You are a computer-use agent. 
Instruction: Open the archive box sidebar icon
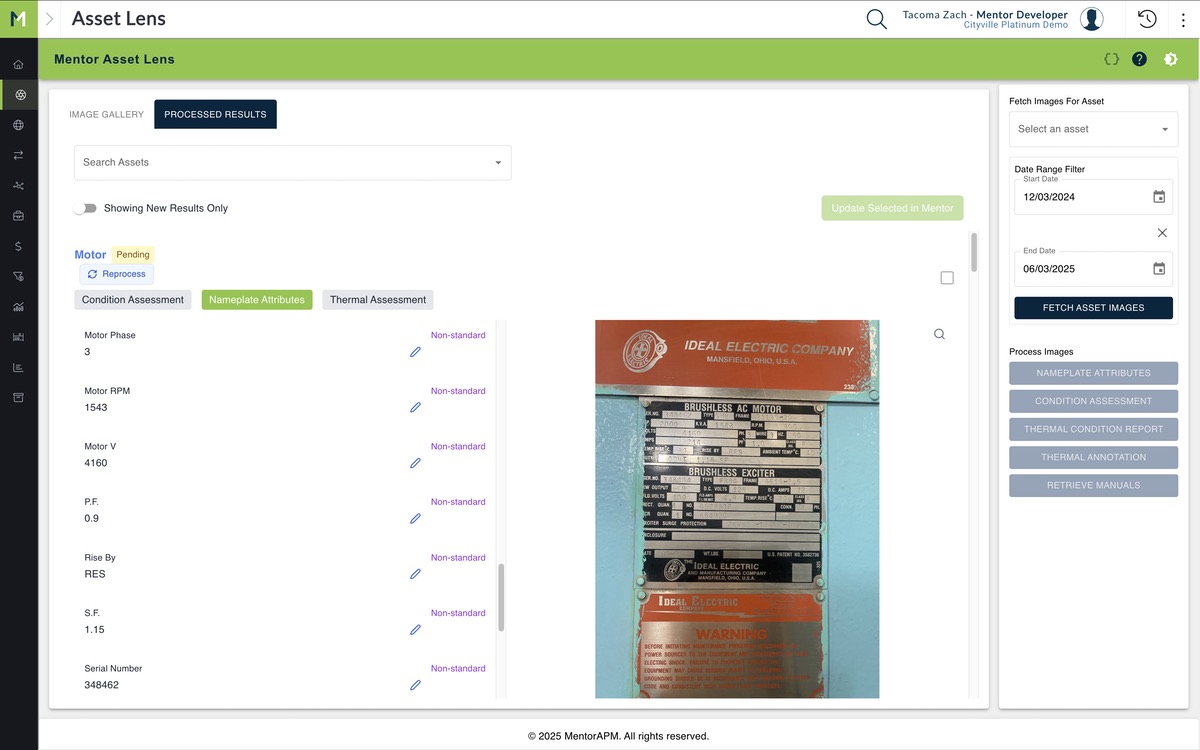pos(19,397)
